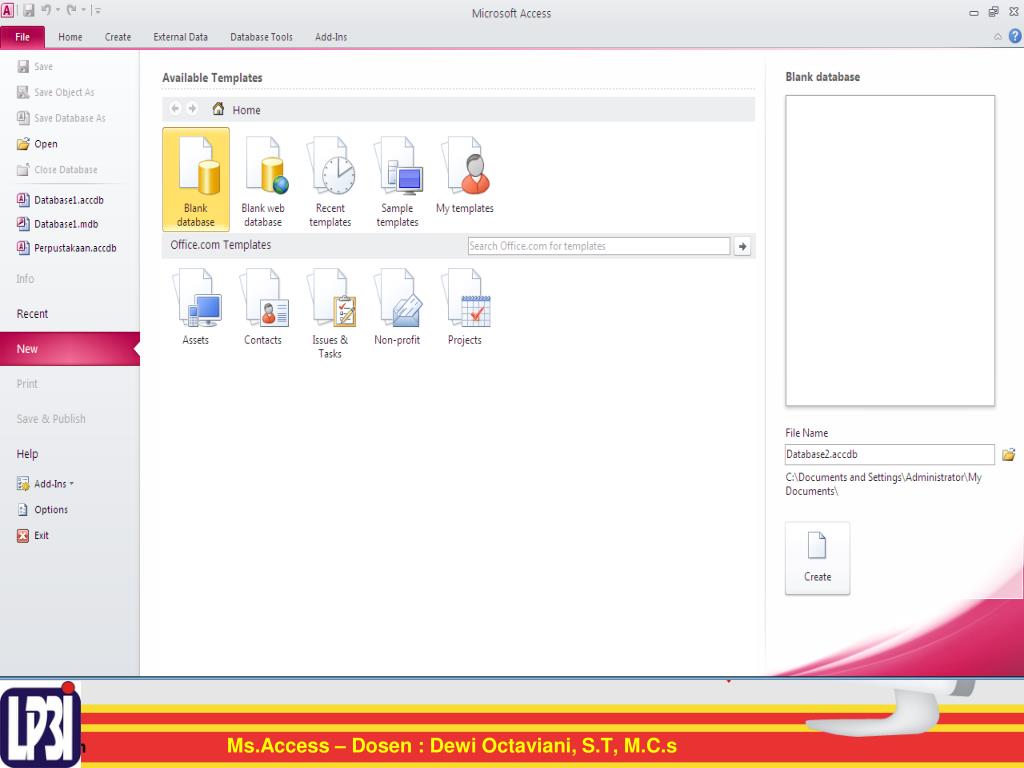Choose the Blank web database template

coord(263,181)
